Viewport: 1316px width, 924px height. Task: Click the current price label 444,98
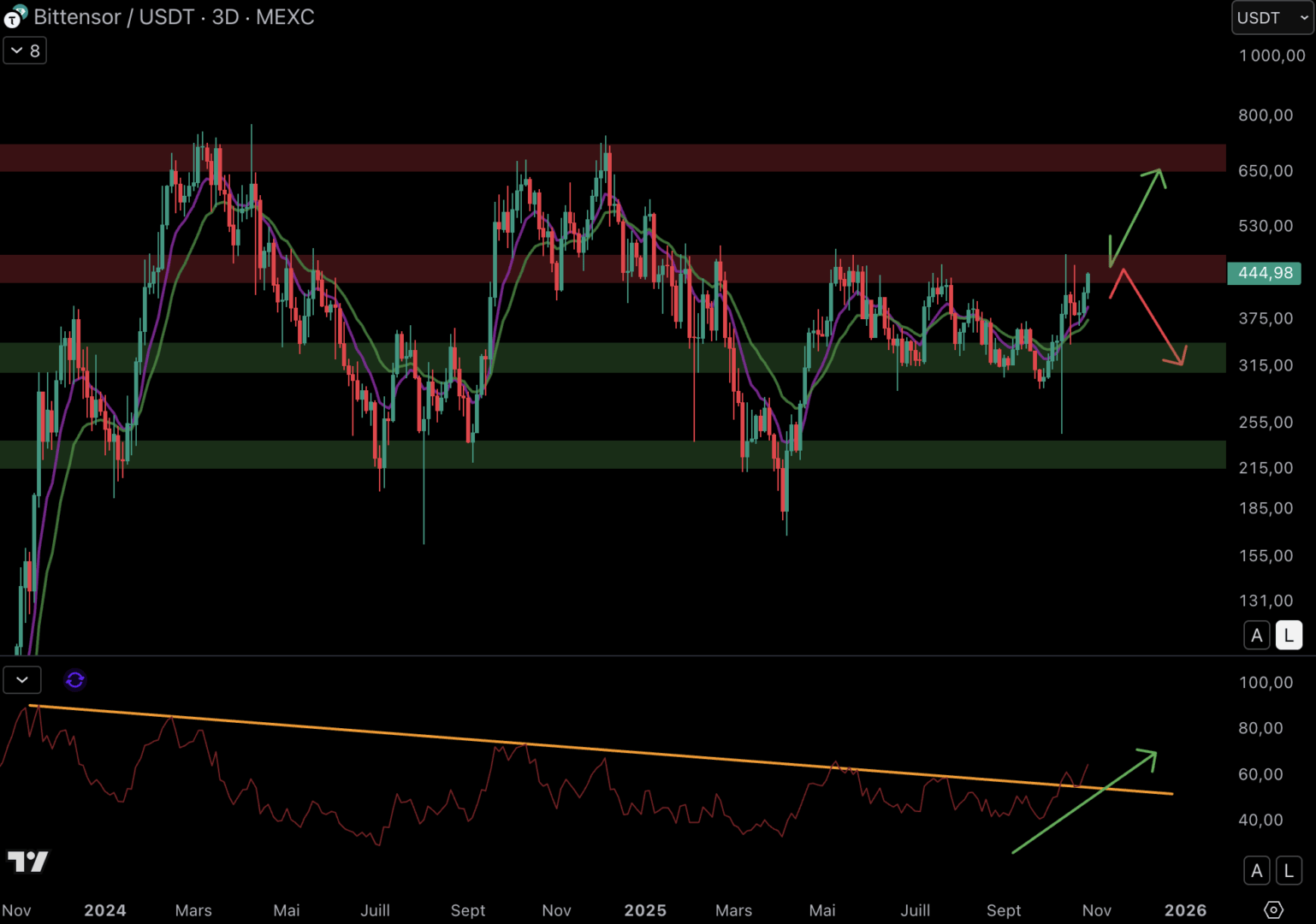click(1265, 273)
